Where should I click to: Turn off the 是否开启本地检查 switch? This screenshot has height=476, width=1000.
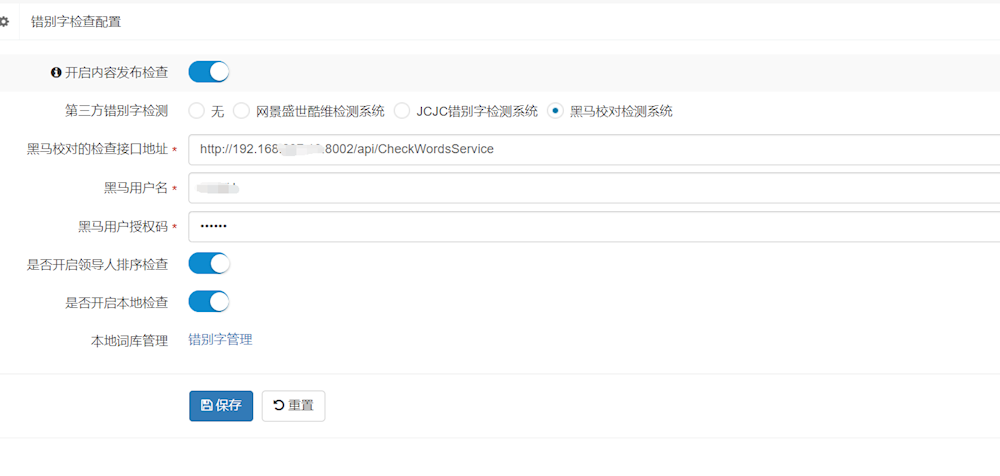(209, 302)
